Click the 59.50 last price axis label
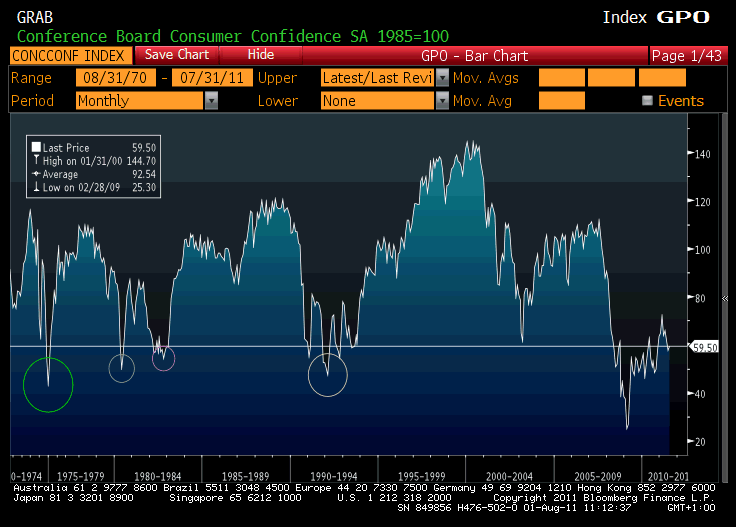This screenshot has width=736, height=527. pos(705,347)
